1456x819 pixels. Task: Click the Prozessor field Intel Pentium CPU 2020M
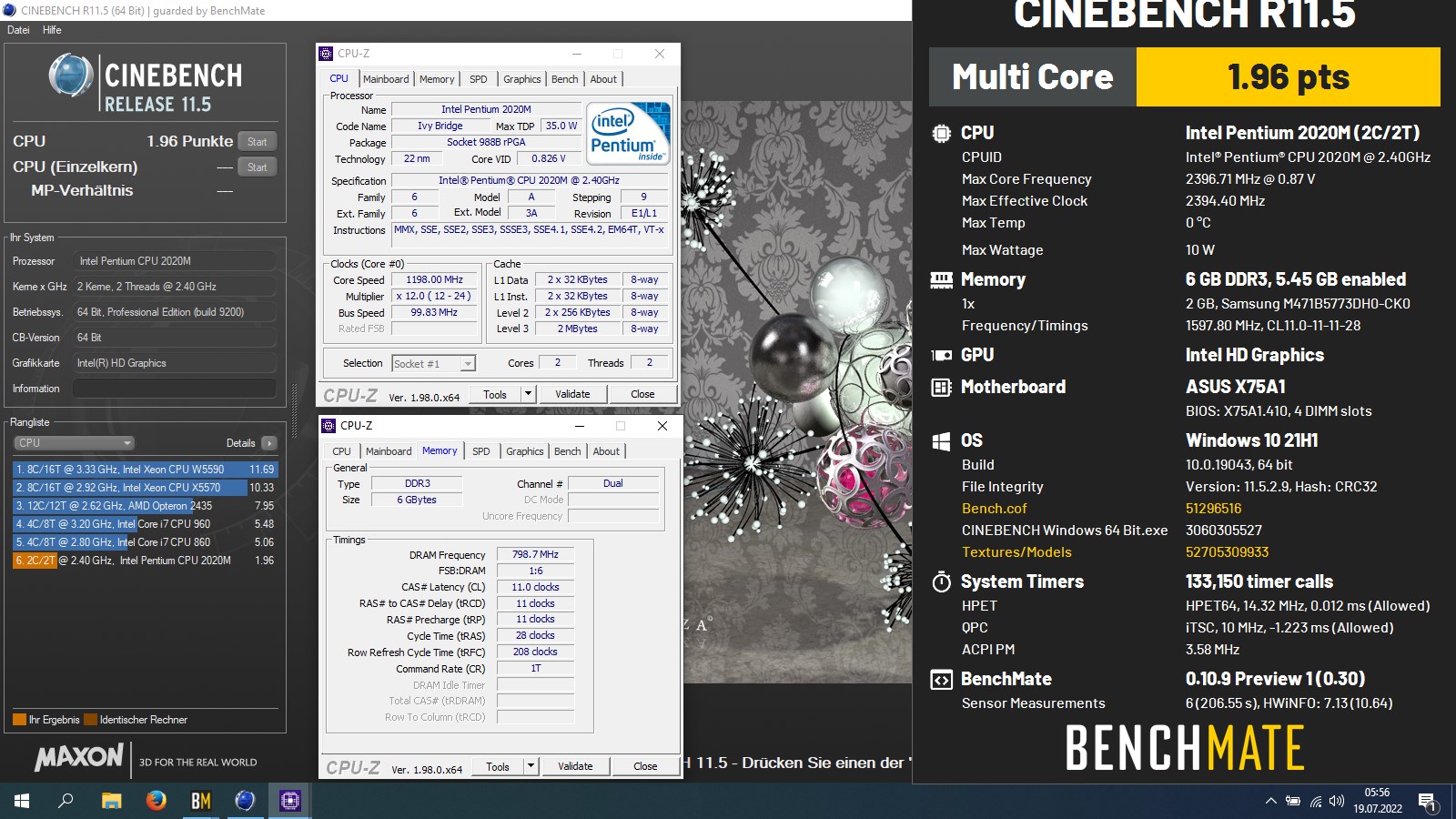pos(175,261)
